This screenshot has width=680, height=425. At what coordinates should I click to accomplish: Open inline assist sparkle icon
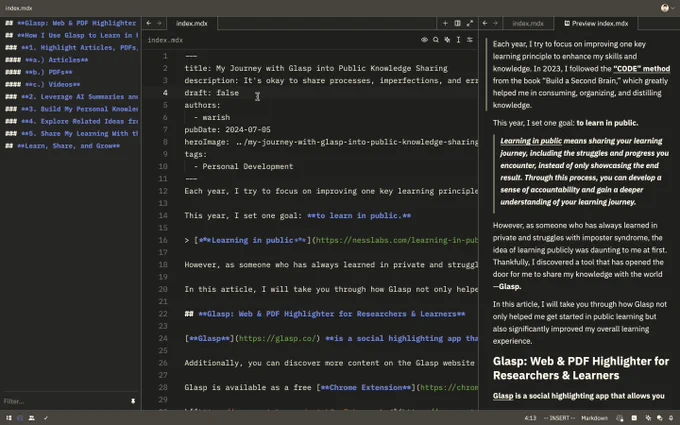pyautogui.click(x=447, y=40)
